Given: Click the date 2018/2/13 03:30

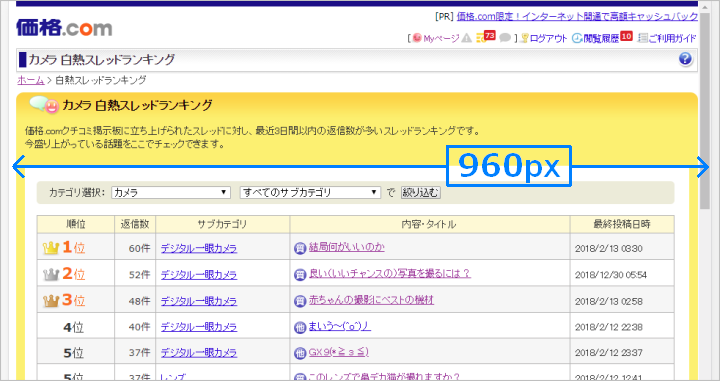Looking at the screenshot, I should click(x=608, y=249).
